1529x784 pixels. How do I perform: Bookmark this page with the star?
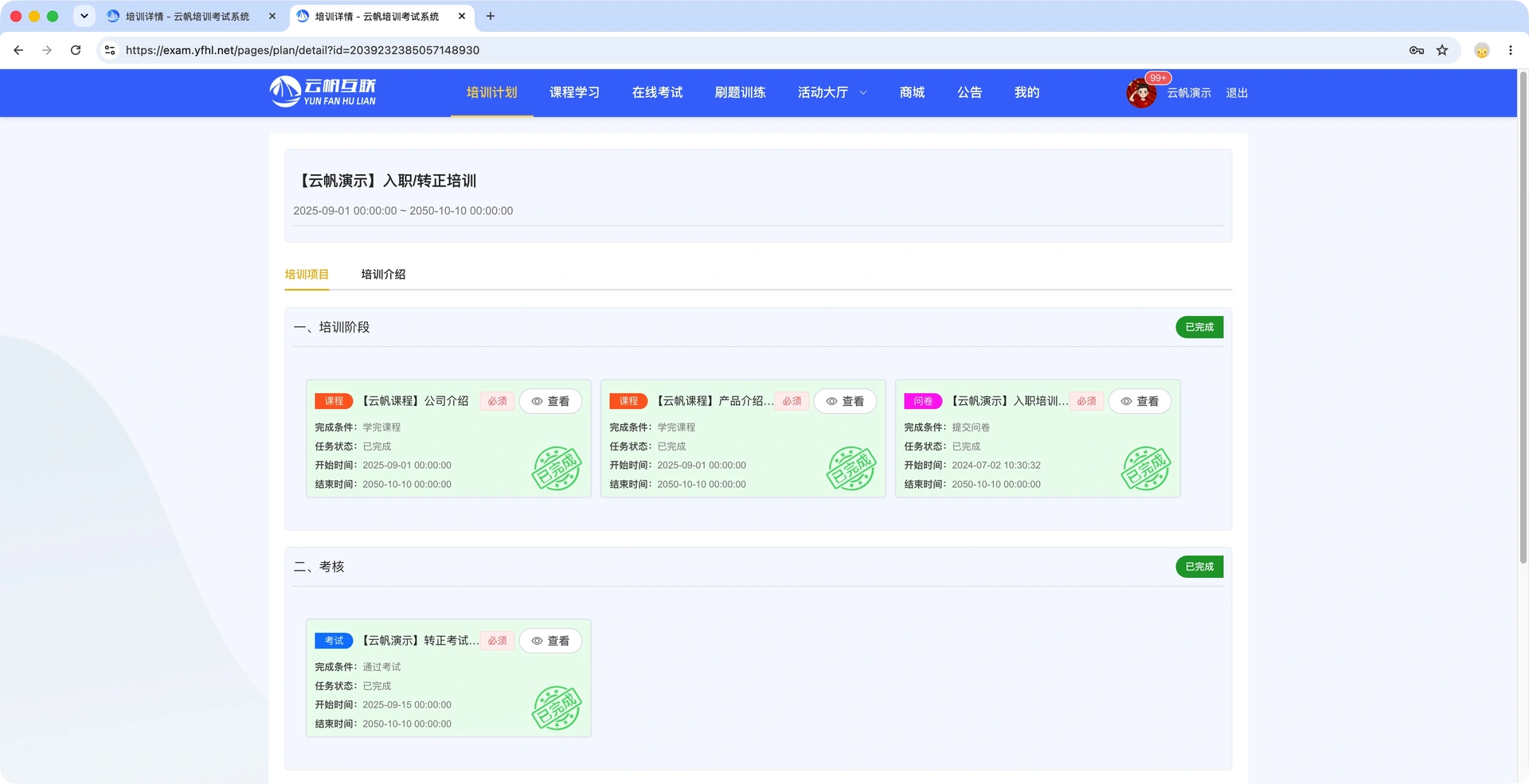tap(1442, 50)
